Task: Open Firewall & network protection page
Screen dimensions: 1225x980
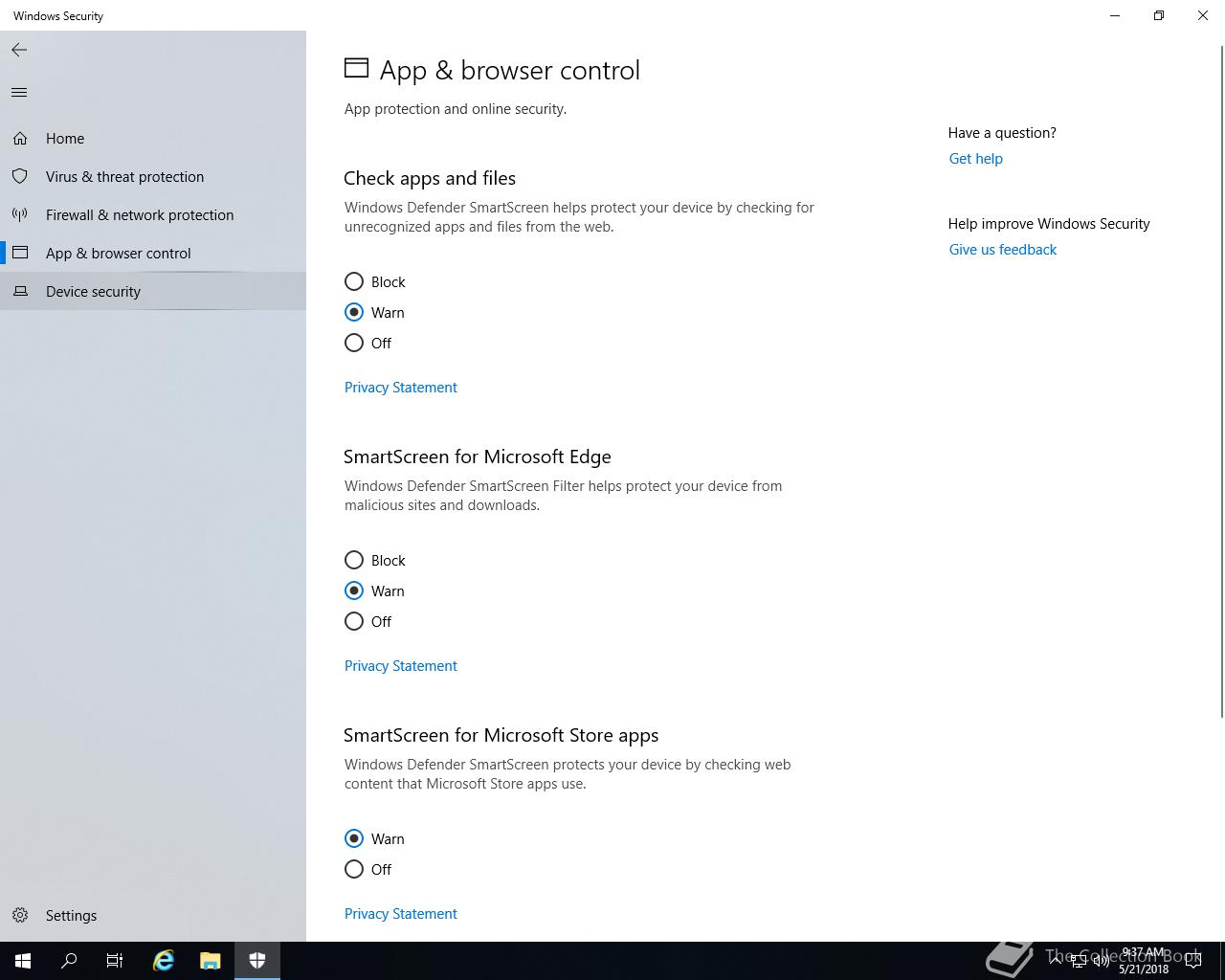Action: (x=153, y=215)
